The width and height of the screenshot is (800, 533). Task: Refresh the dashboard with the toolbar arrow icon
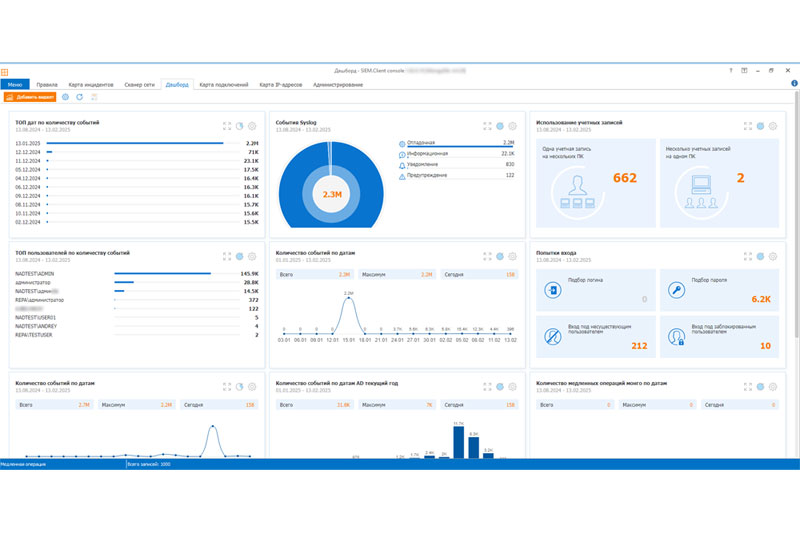[80, 97]
